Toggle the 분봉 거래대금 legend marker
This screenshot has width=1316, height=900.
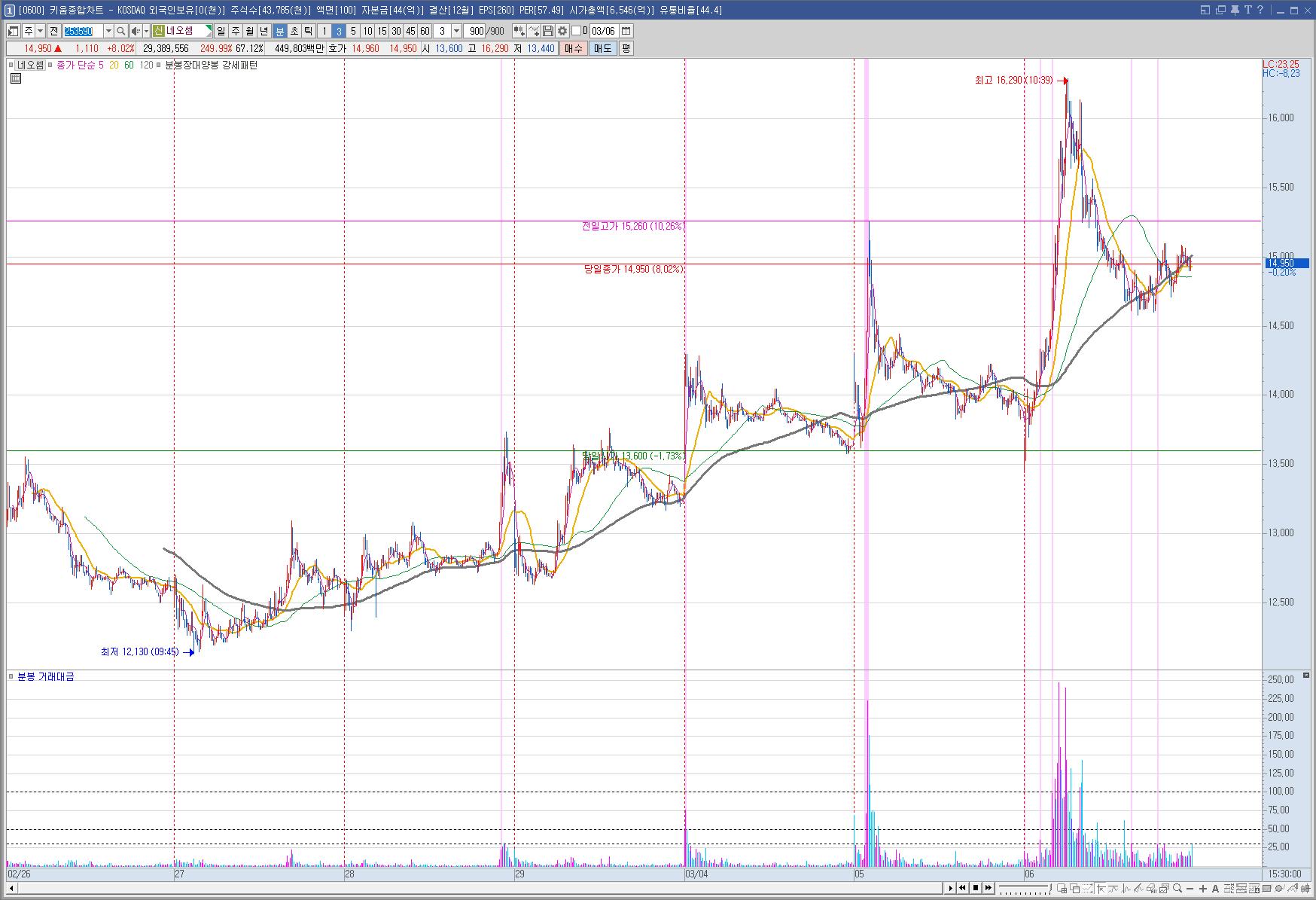[x=12, y=676]
